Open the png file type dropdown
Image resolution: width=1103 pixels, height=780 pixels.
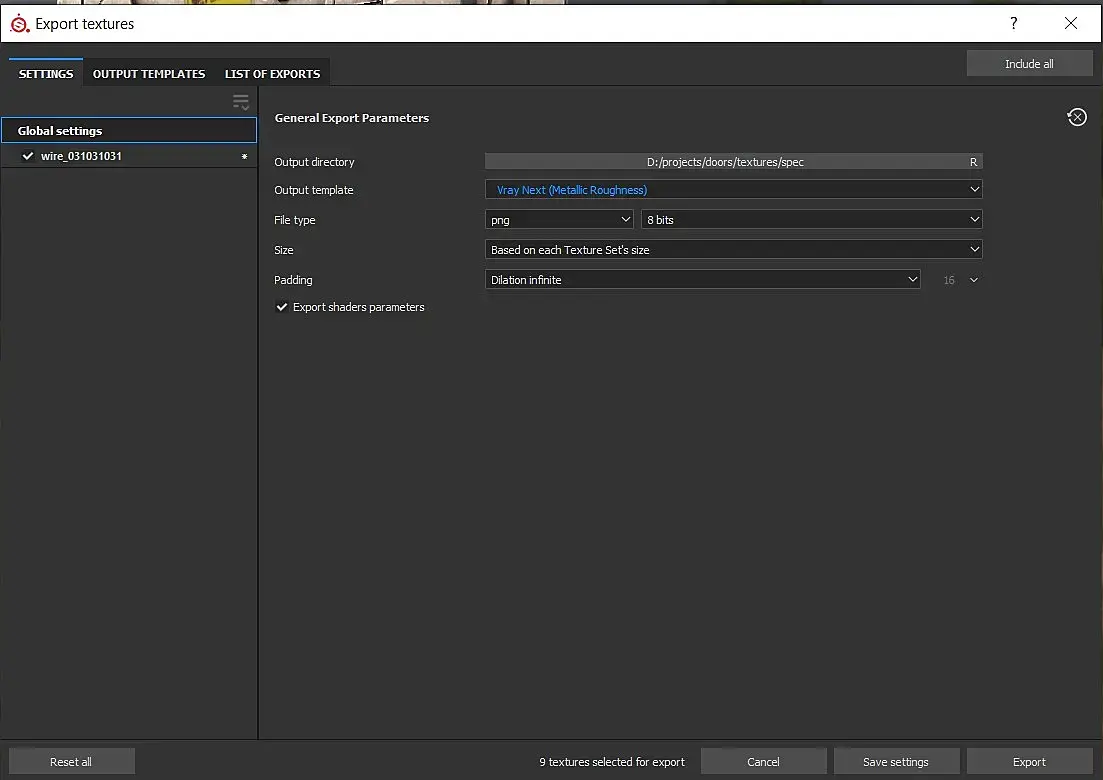coord(559,219)
